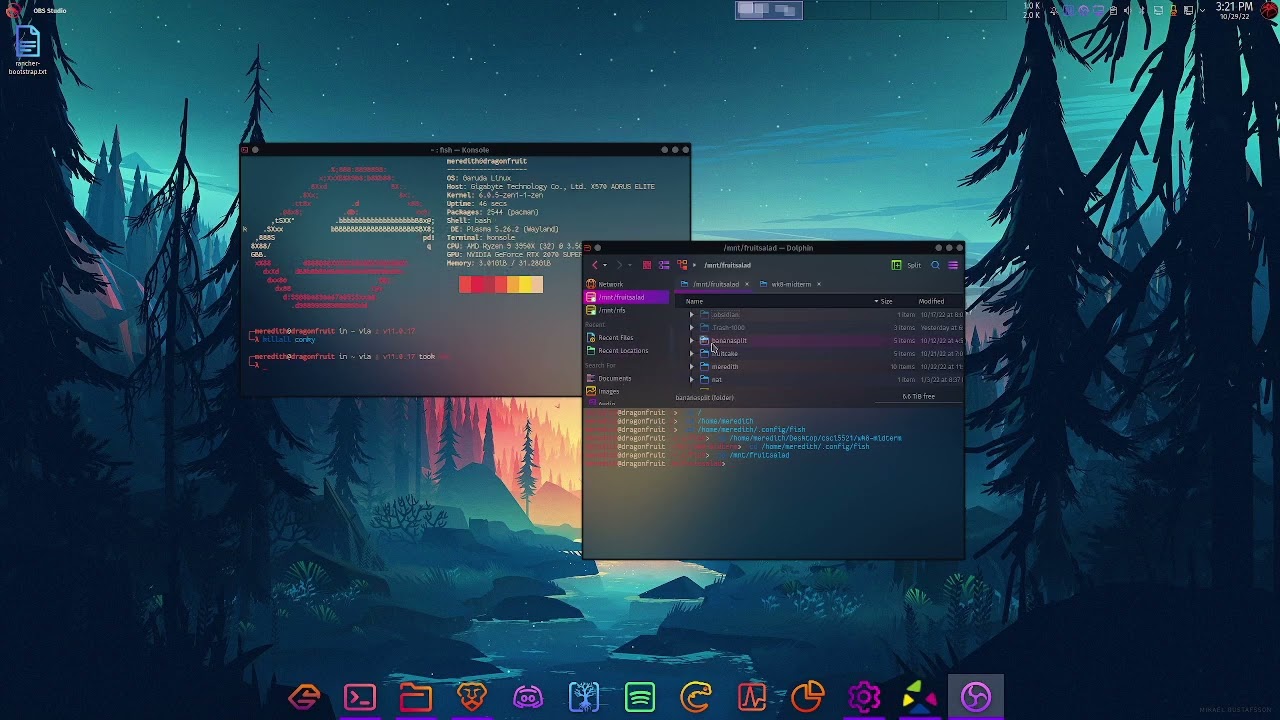This screenshot has height=720, width=1280.
Task: Open the chameleon C icon in dock
Action: (696, 697)
